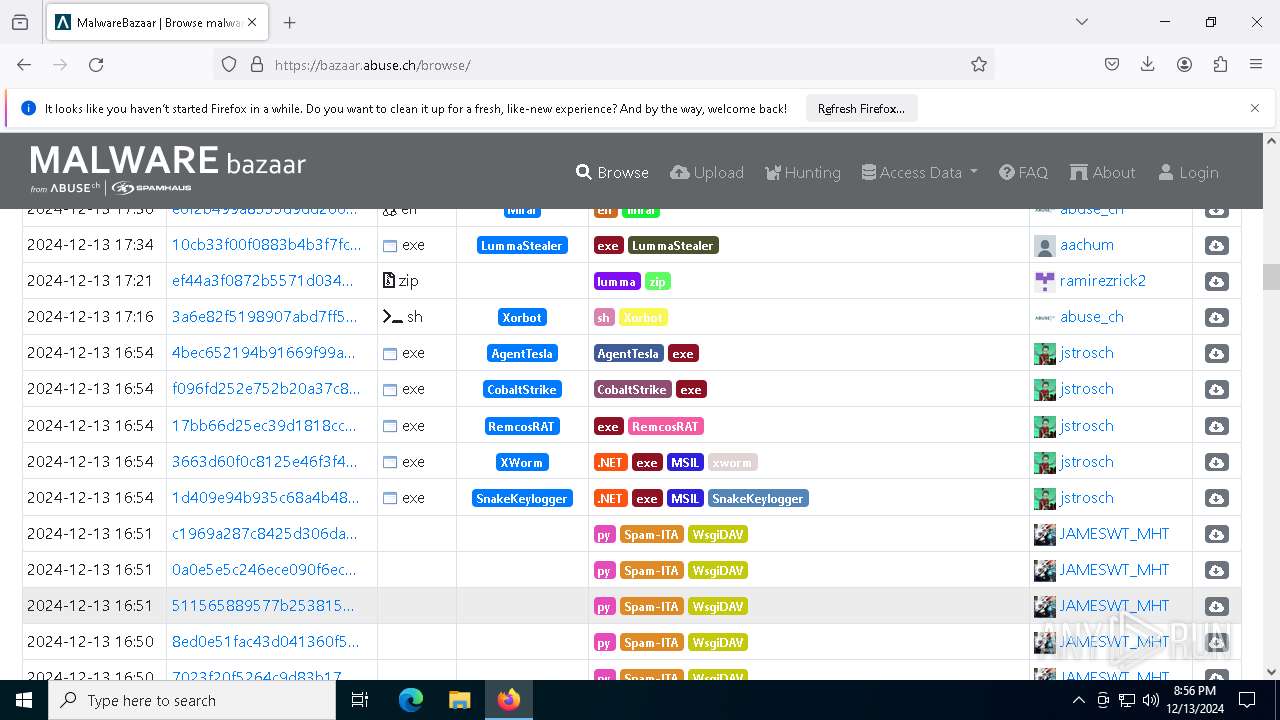Open a new browser tab
The width and height of the screenshot is (1280, 720).
pyautogui.click(x=290, y=22)
